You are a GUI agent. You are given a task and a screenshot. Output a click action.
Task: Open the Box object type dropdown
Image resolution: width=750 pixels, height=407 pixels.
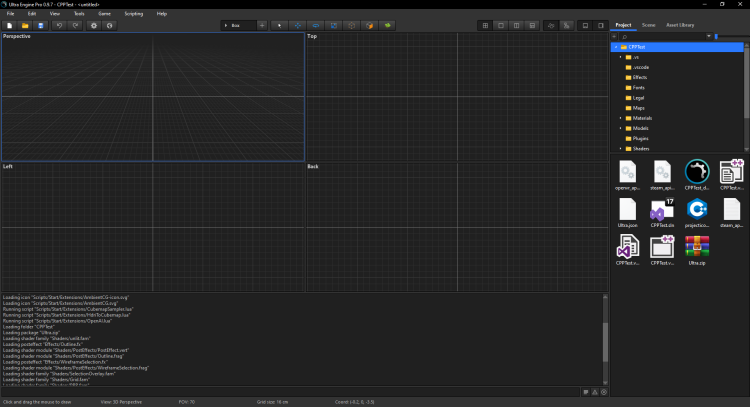239,25
